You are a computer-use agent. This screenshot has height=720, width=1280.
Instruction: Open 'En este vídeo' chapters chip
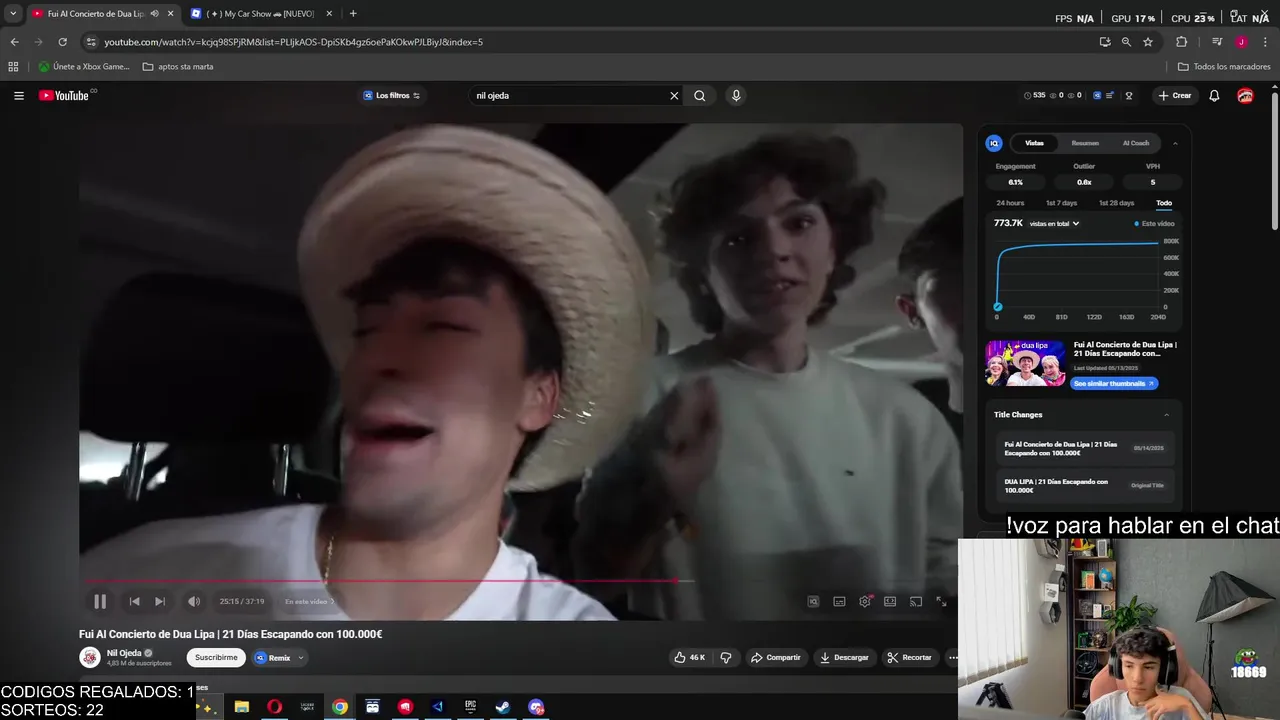tap(309, 601)
